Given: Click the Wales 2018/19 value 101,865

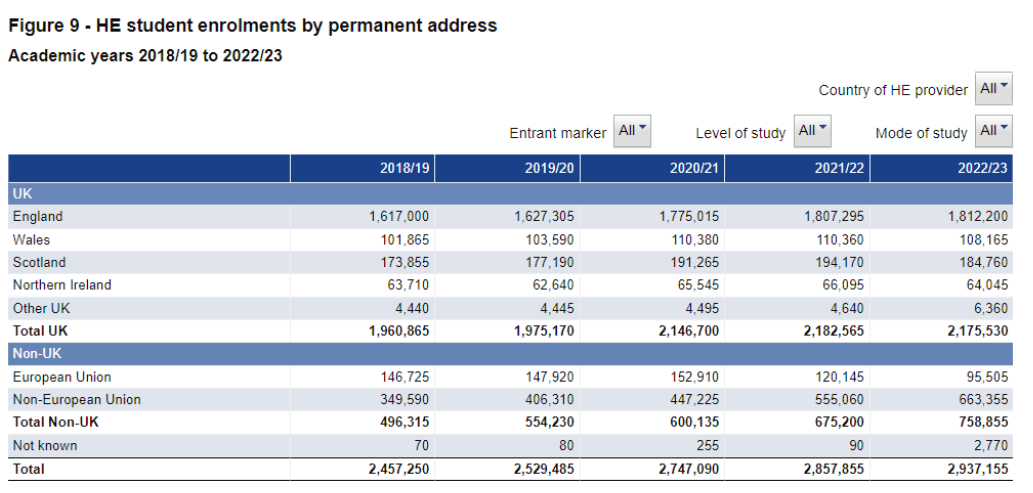Looking at the screenshot, I should point(404,239).
